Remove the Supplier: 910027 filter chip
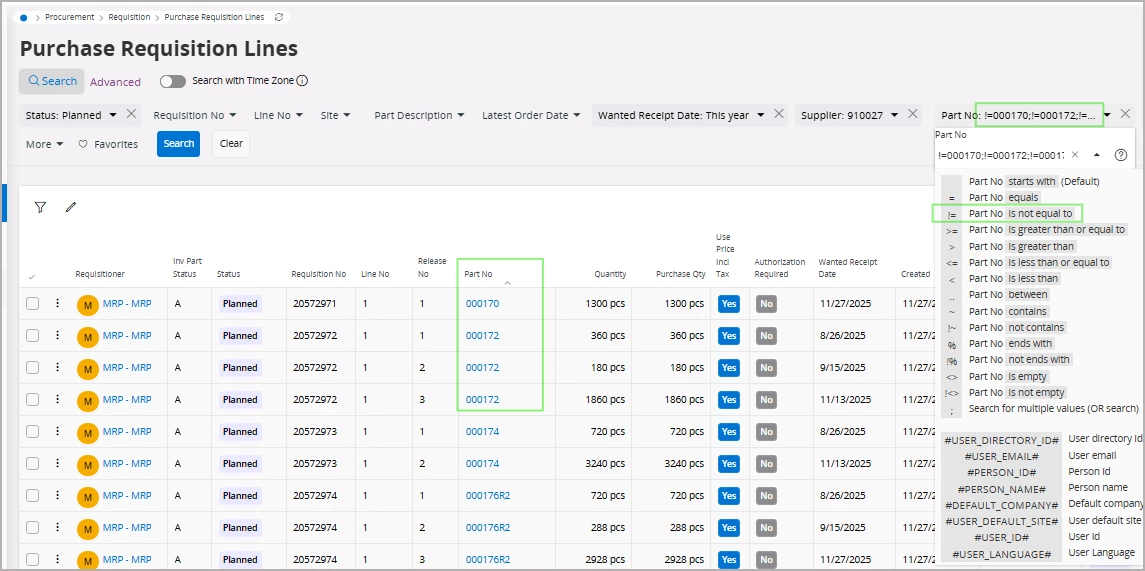The width and height of the screenshot is (1145, 571). click(x=912, y=114)
